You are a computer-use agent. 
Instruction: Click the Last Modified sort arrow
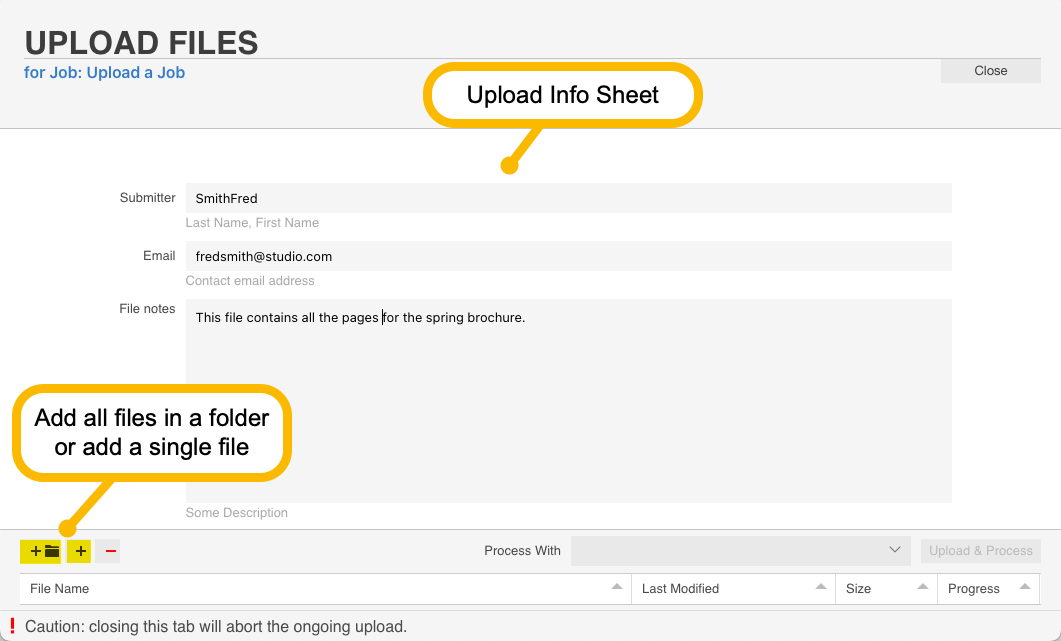tap(821, 587)
